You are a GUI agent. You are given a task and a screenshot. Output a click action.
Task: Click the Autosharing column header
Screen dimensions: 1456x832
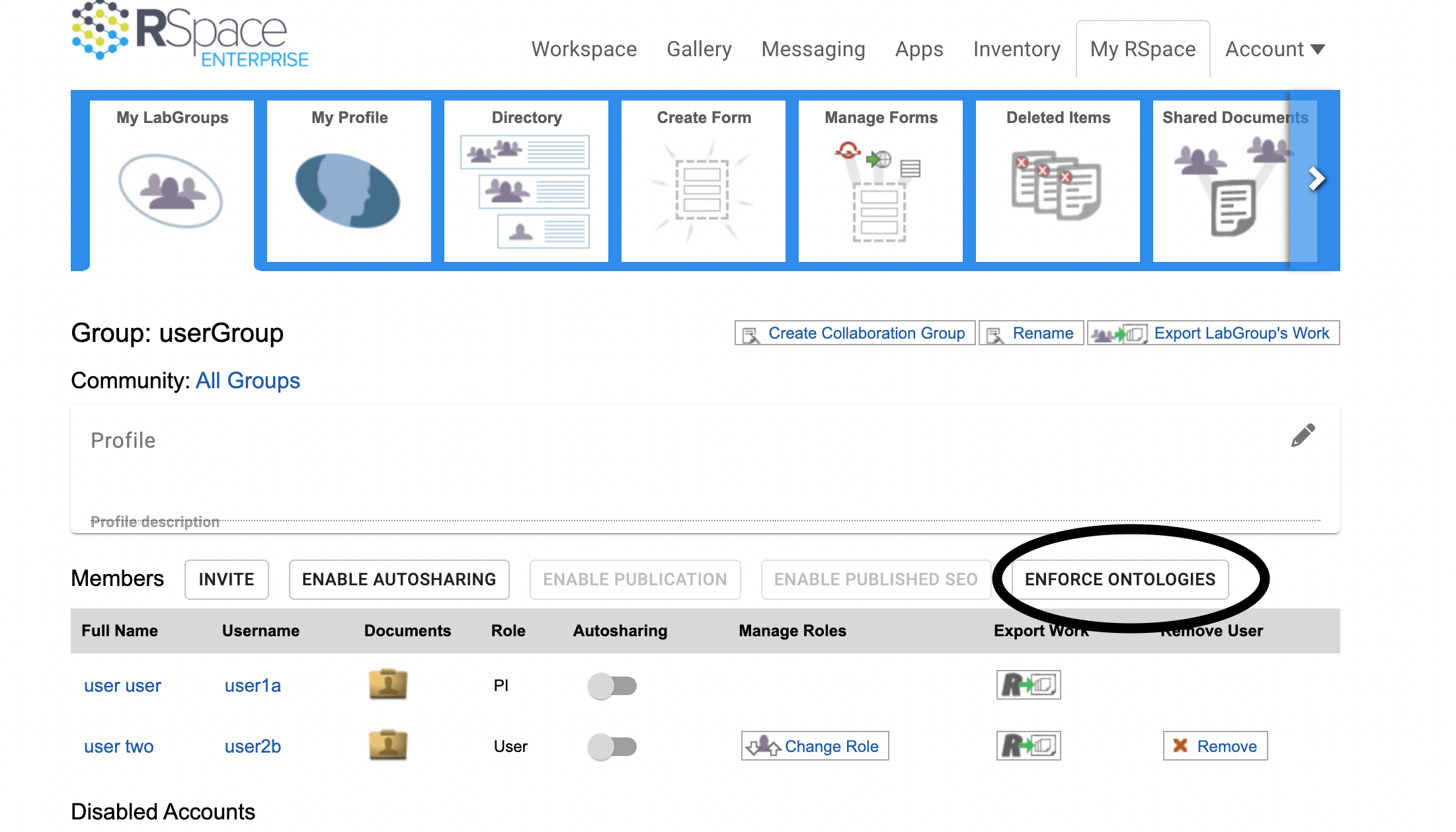coord(620,631)
